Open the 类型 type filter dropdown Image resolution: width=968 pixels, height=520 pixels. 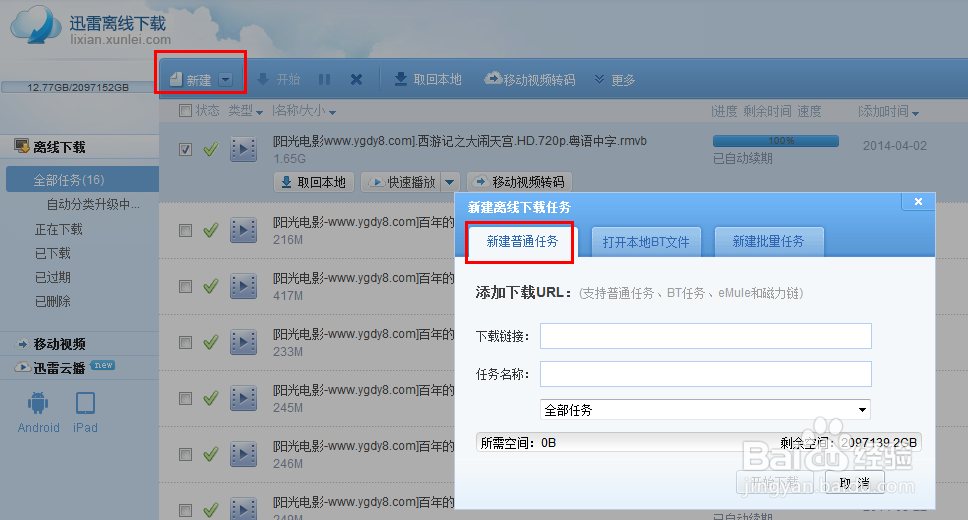[x=245, y=111]
